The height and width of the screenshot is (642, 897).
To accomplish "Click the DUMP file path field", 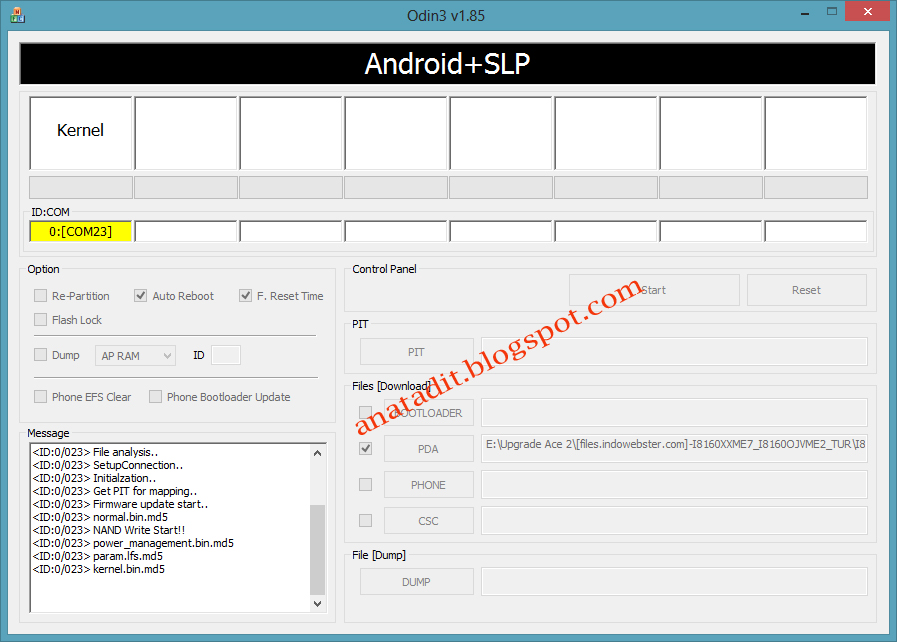I will point(674,582).
